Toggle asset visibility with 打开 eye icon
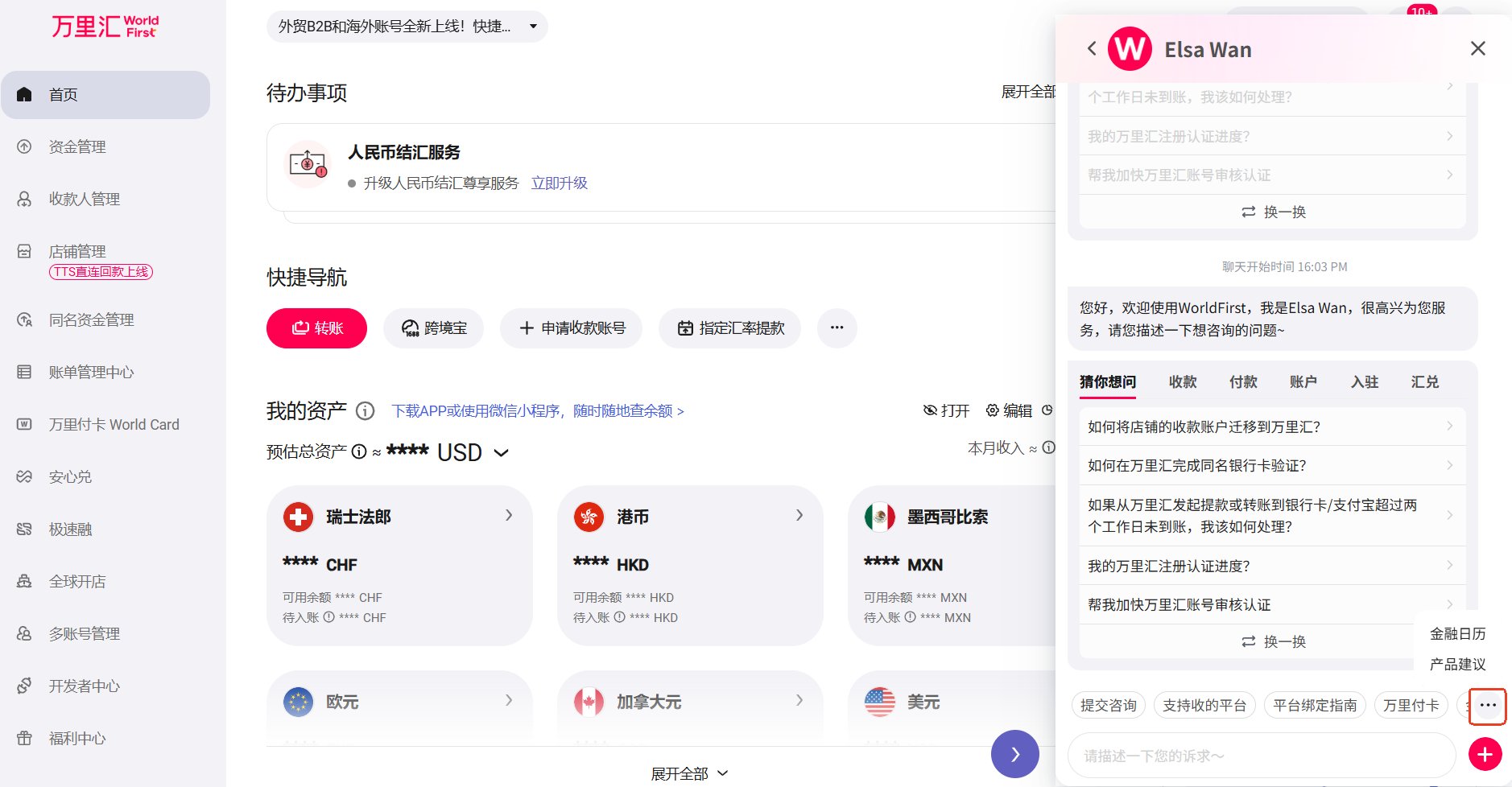 (946, 410)
